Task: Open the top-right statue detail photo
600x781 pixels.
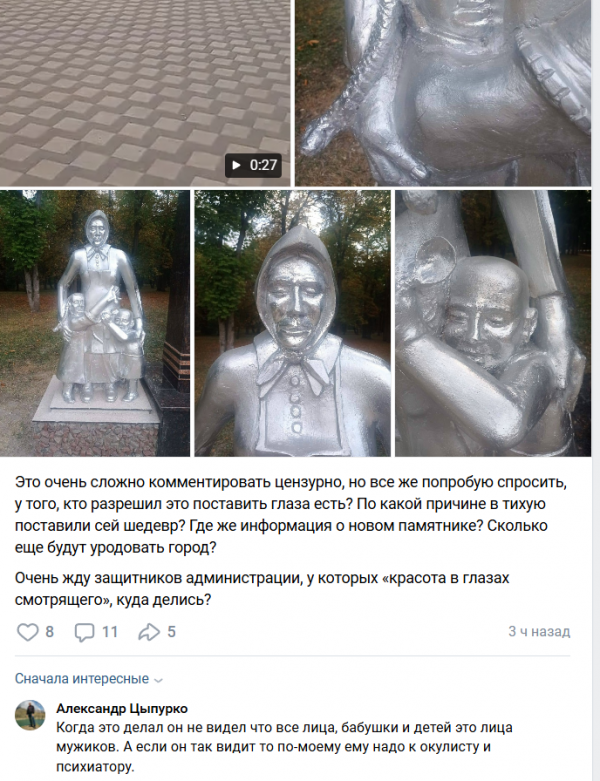Action: 443,93
